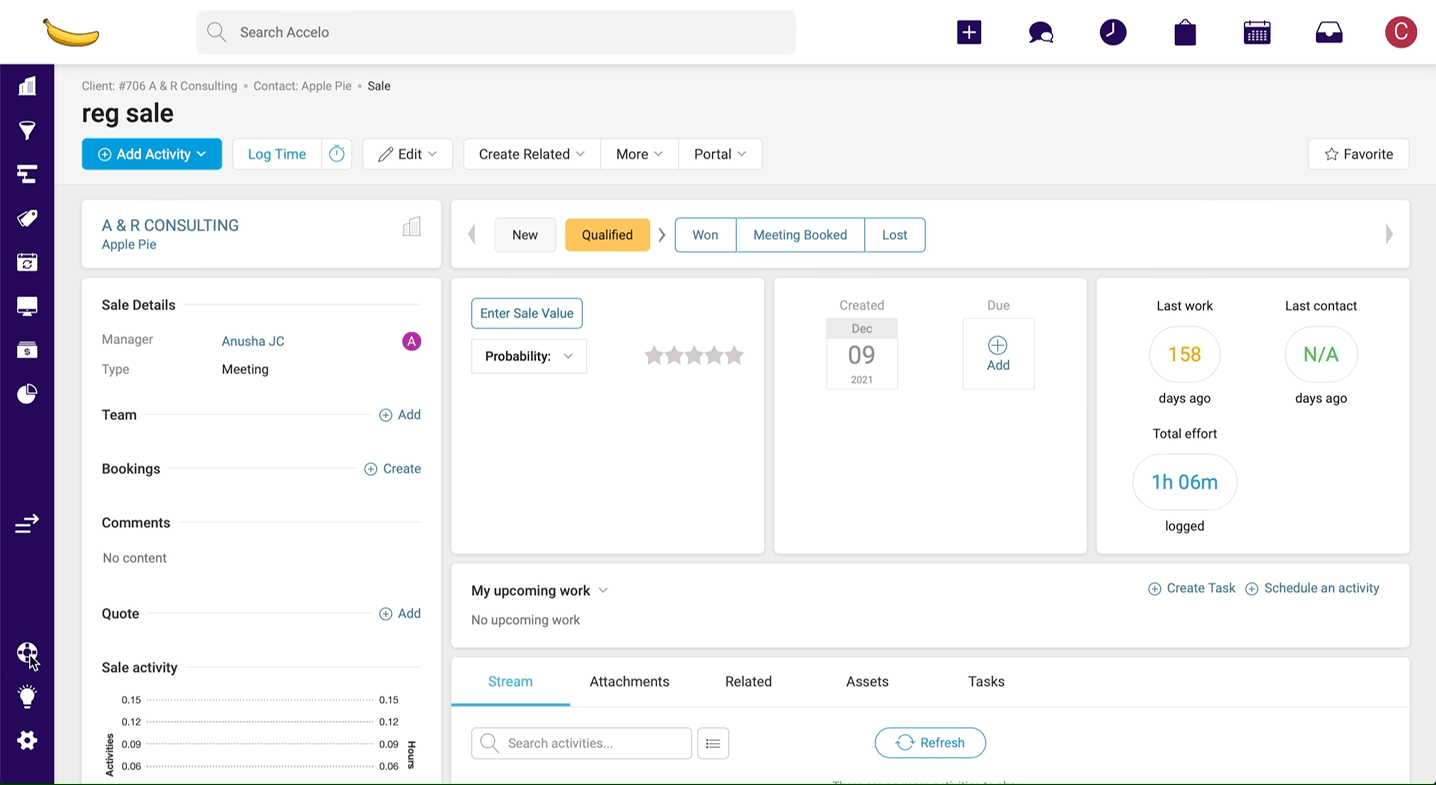Viewport: 1436px width, 785px height.
Task: Add a Team member
Action: [400, 415]
